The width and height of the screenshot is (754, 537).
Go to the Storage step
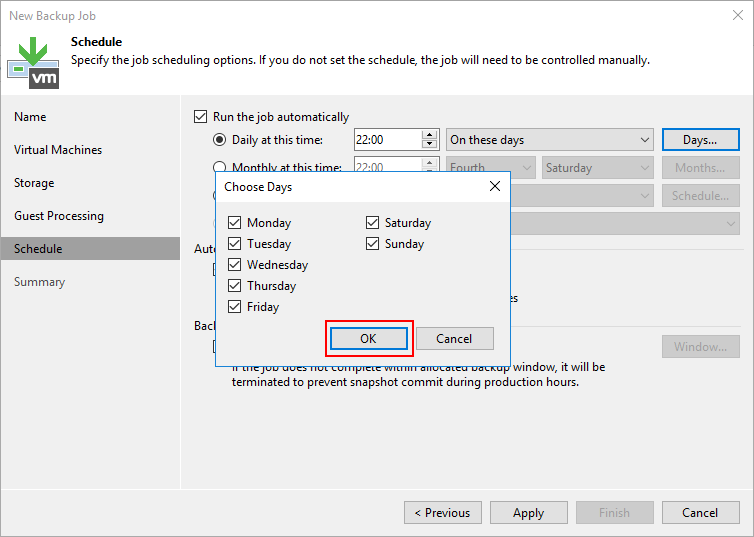(x=34, y=183)
